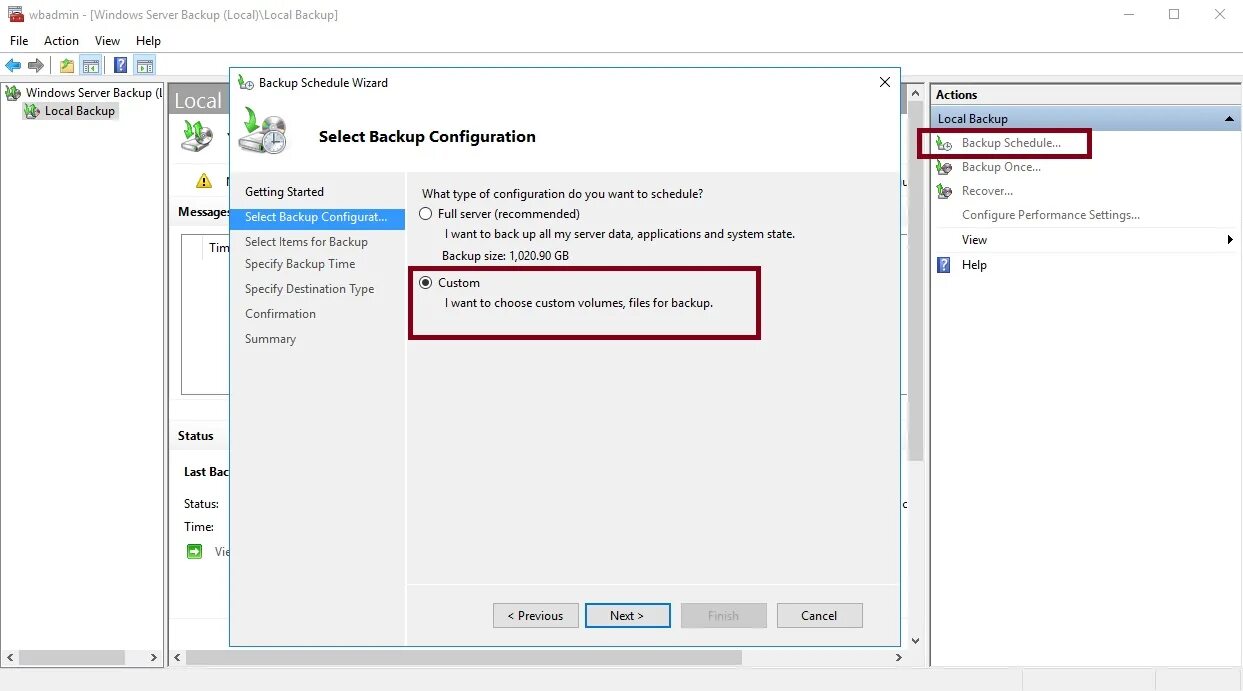1243x691 pixels.
Task: Click right scroll arrow of center pane
Action: (x=899, y=658)
